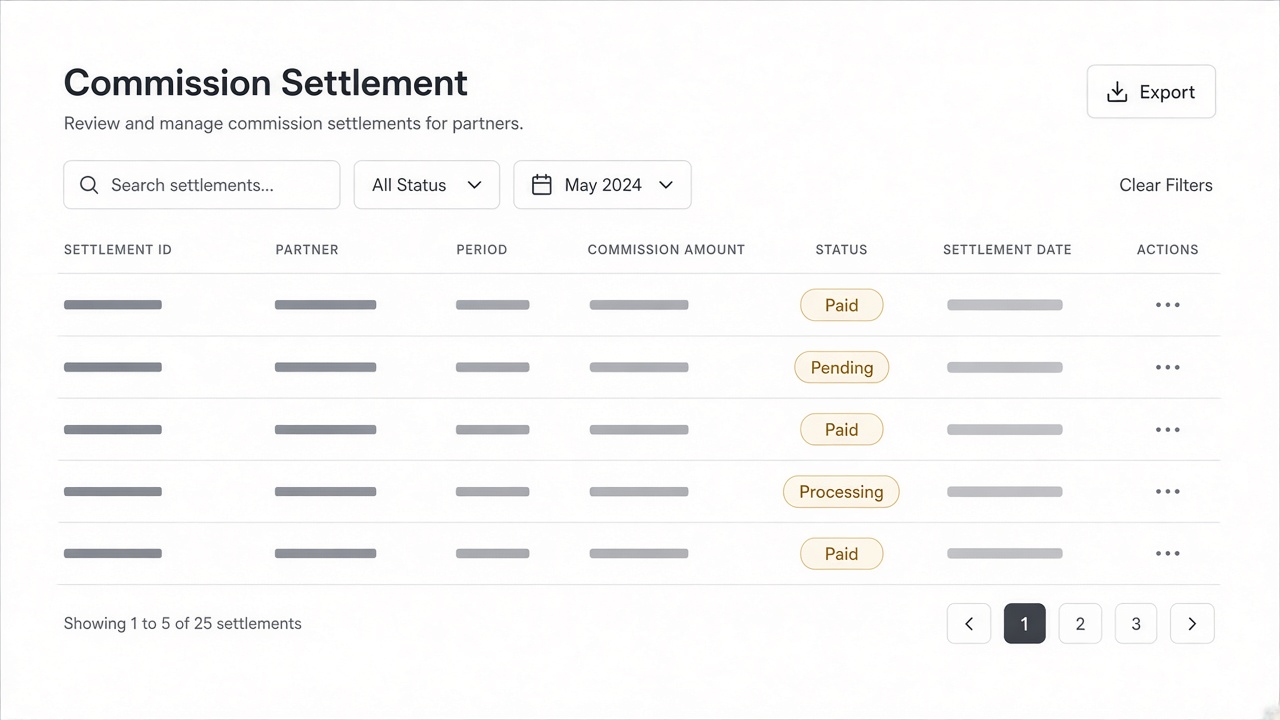Screen dimensions: 1280x720
Task: Select page 1 in pagination
Action: pyautogui.click(x=1024, y=623)
